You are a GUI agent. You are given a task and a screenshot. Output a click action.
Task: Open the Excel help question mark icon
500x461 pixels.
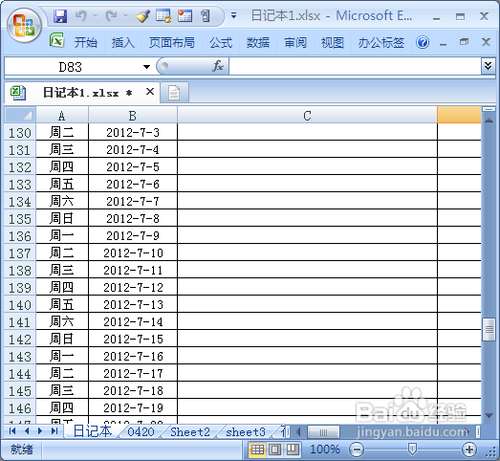pos(422,43)
